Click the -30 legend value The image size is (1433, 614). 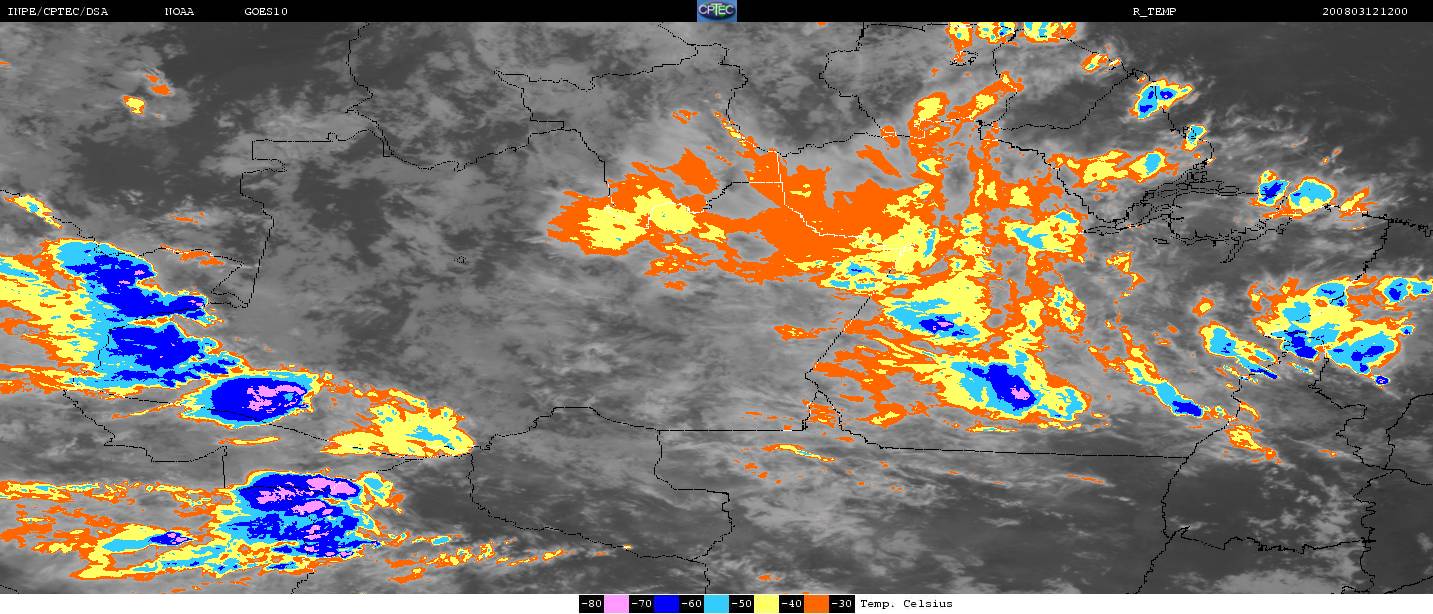pos(841,604)
